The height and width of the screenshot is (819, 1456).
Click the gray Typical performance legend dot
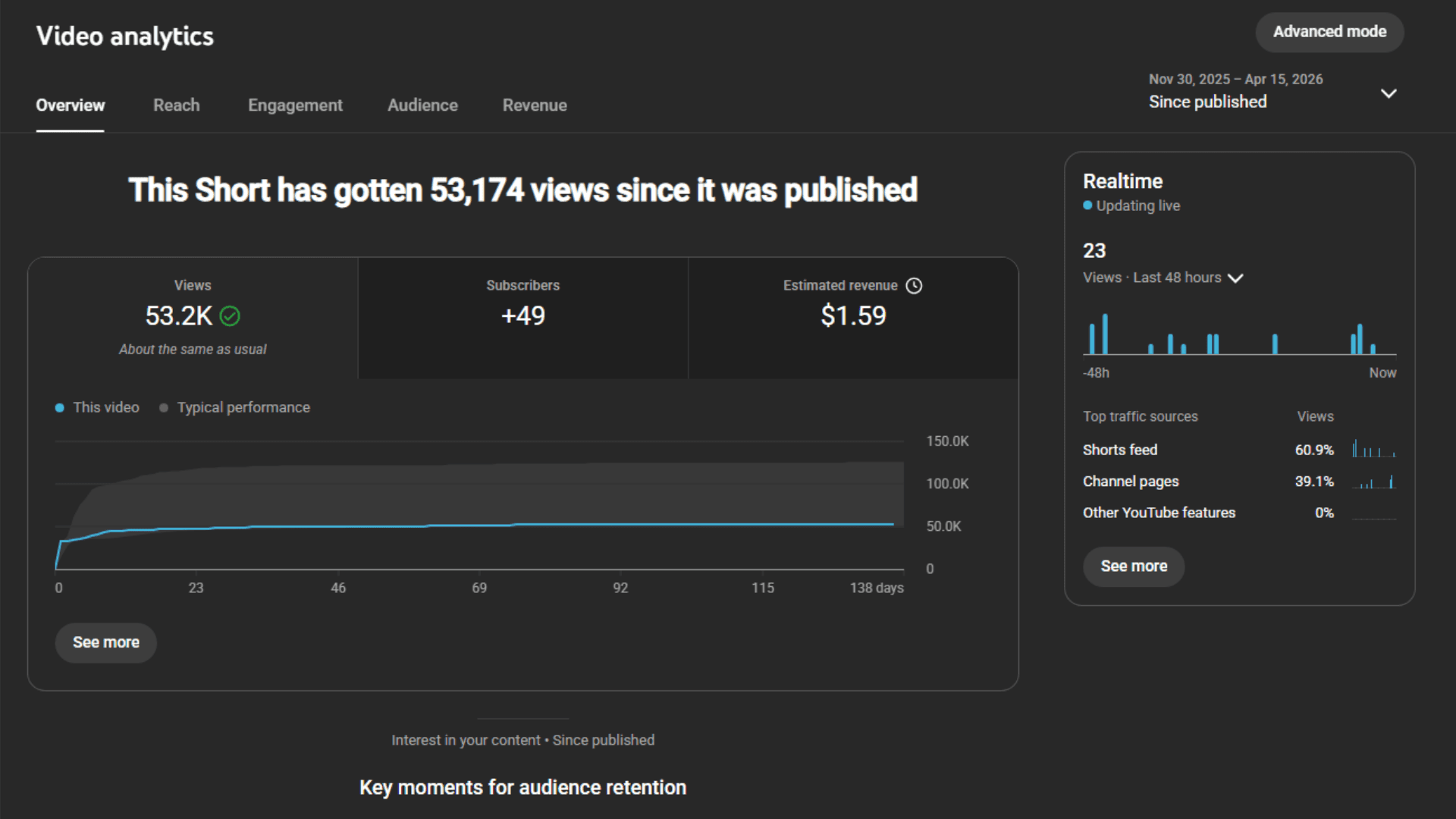coord(164,408)
